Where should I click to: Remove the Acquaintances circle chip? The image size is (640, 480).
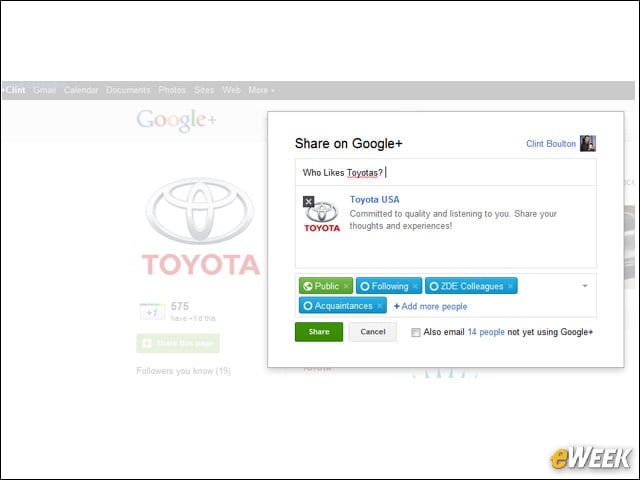(x=380, y=306)
